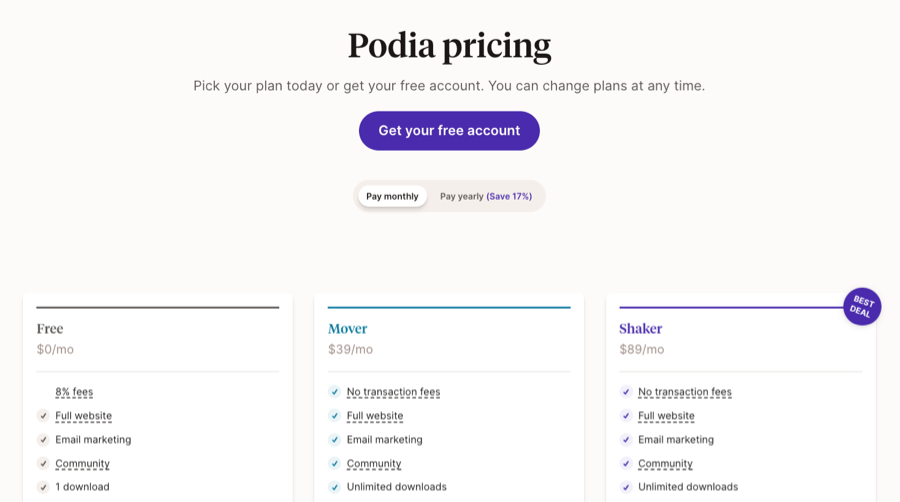Viewport: 900px width, 502px height.
Task: Click checkmark icon next to Free 1 download
Action: pos(43,487)
